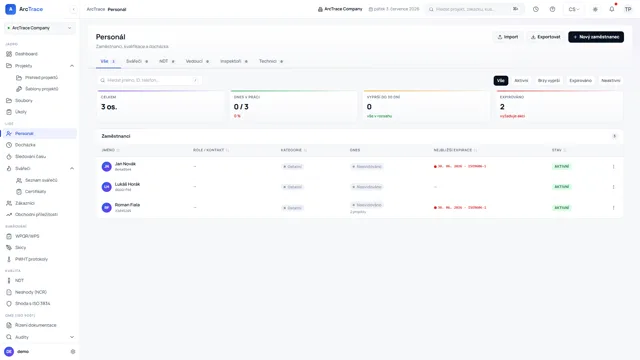
Task: Switch to the Vedoucí tab
Action: tap(197, 61)
